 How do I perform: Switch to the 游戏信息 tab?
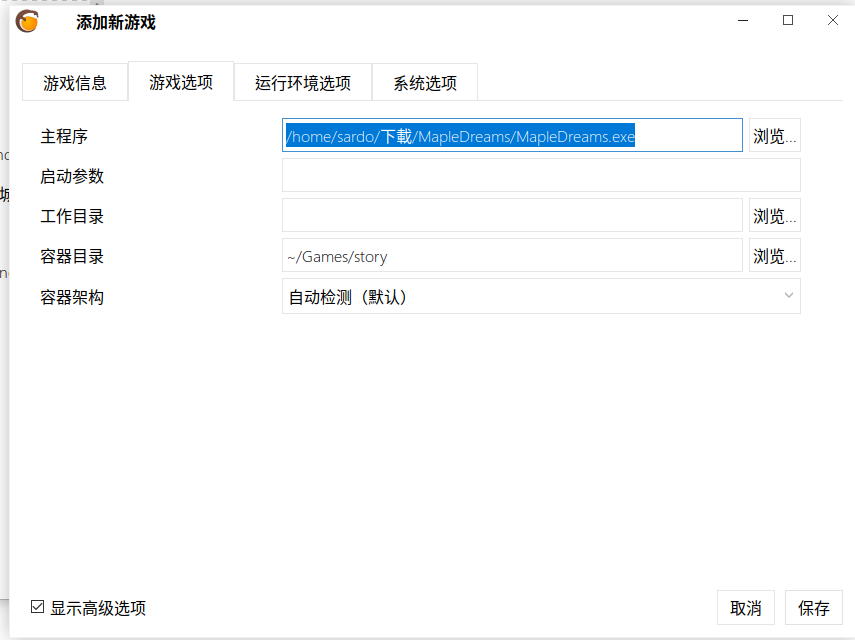click(x=74, y=82)
